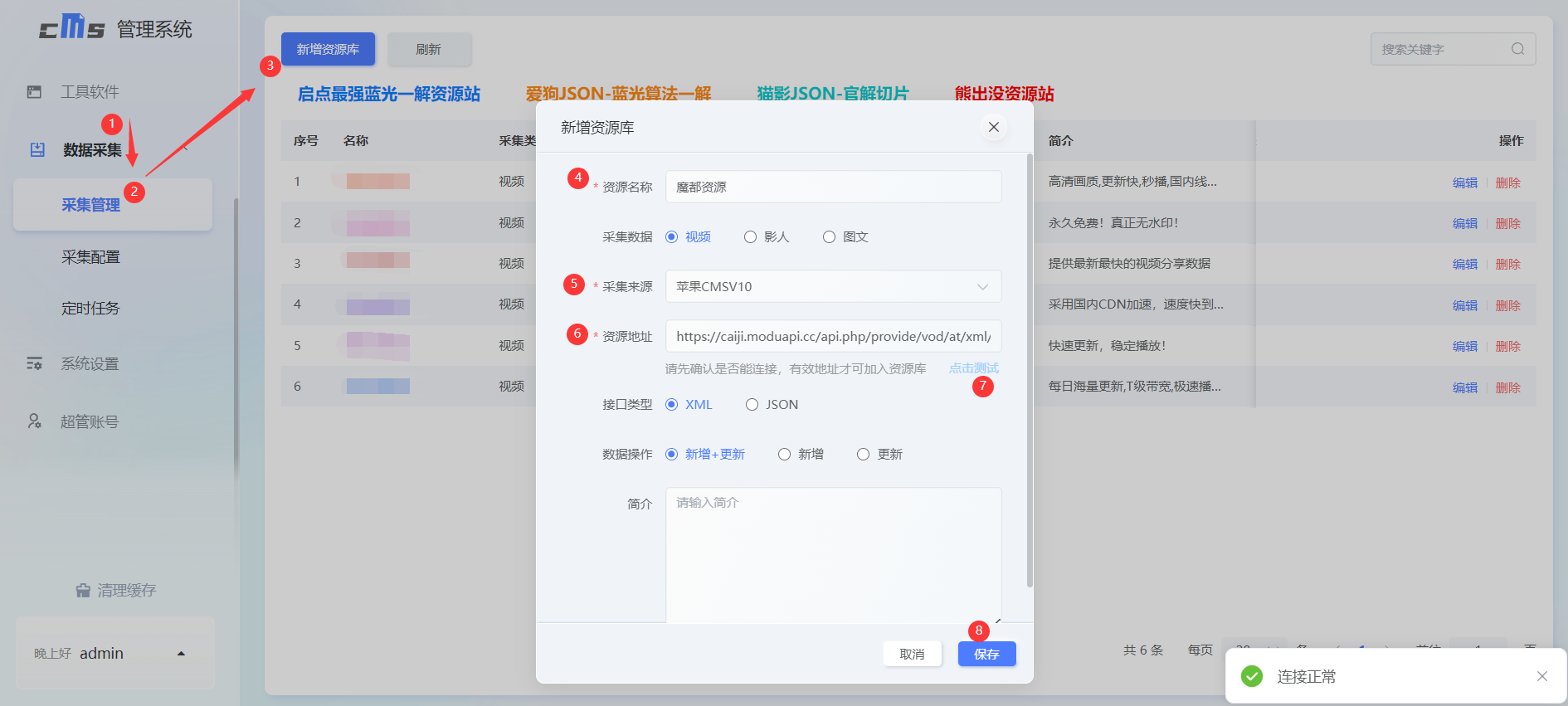Go to 定时任务 menu item
Image resolution: width=1568 pixels, height=706 pixels.
coord(91,309)
